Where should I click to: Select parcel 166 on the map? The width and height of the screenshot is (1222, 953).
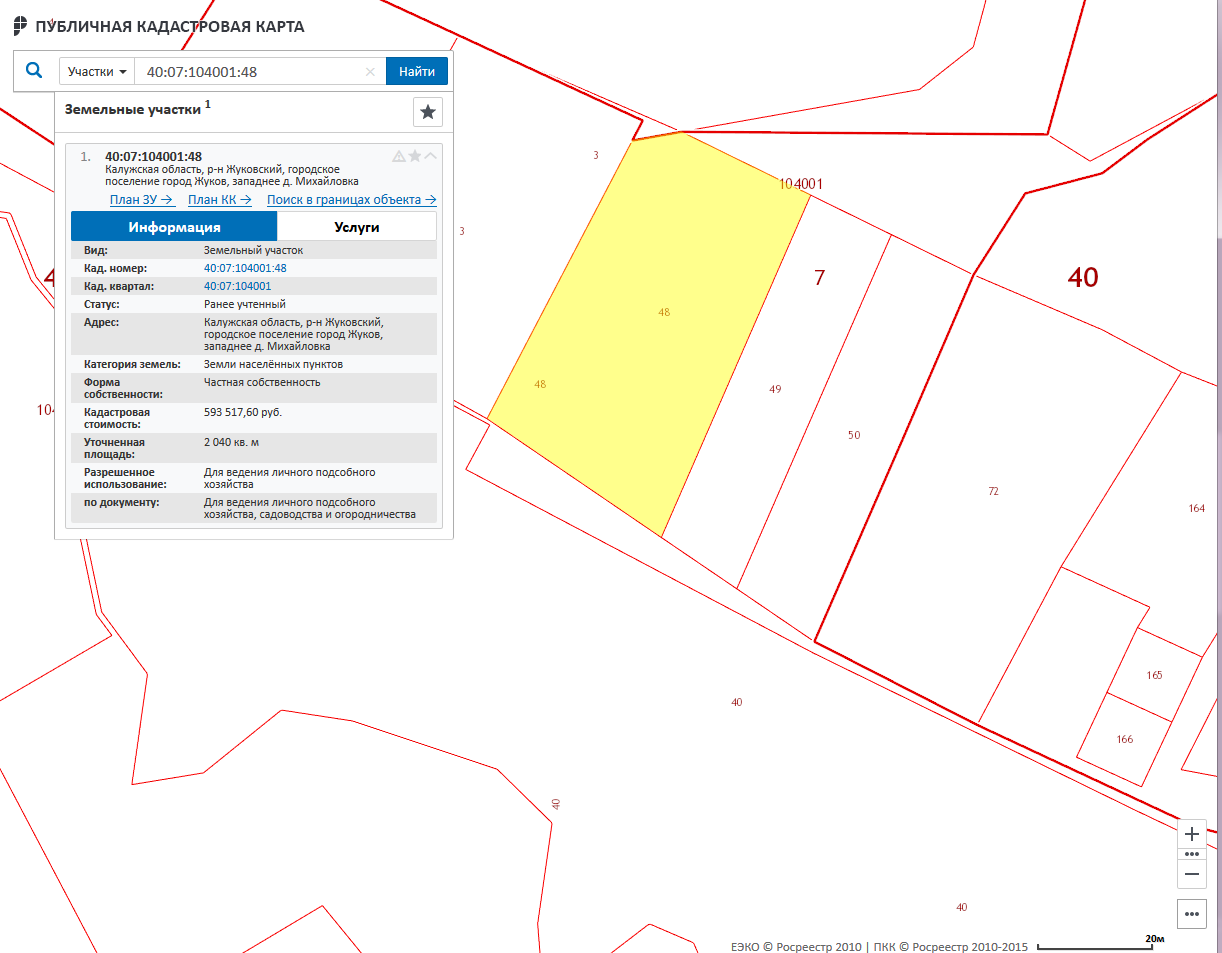pos(1125,739)
